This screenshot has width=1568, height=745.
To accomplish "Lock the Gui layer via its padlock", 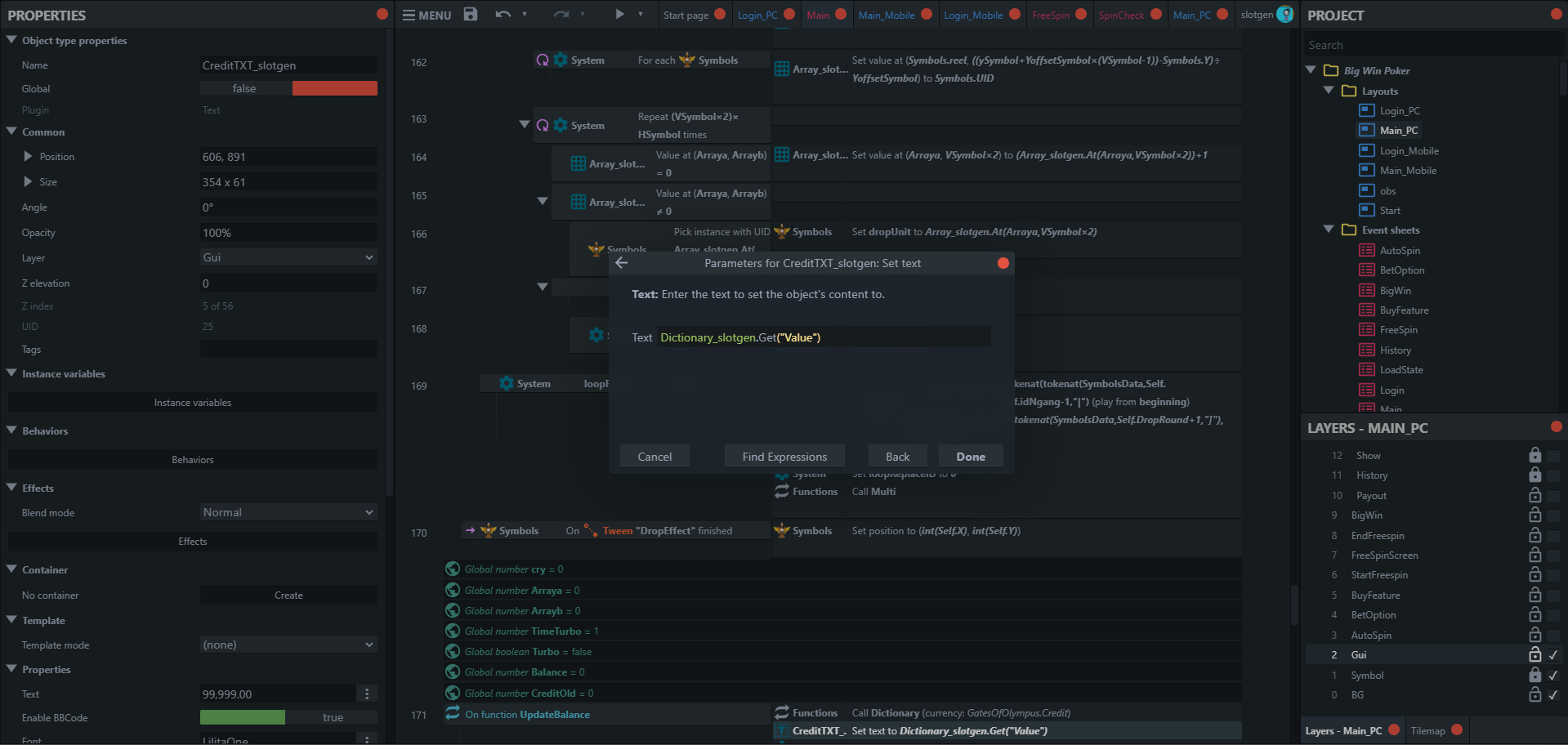I will pos(1535,654).
